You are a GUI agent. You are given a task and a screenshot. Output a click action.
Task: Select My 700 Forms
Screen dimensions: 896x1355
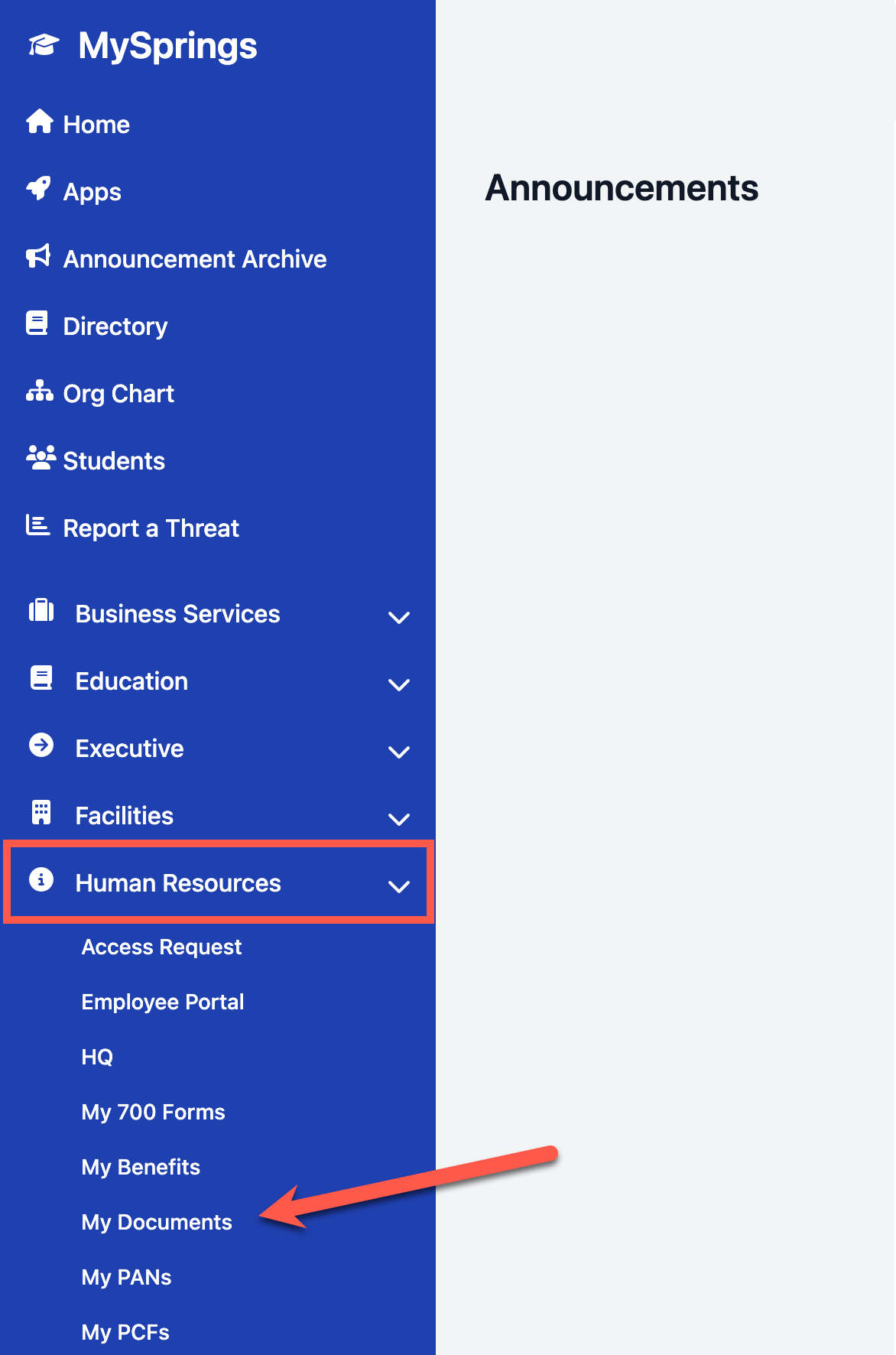point(153,1112)
